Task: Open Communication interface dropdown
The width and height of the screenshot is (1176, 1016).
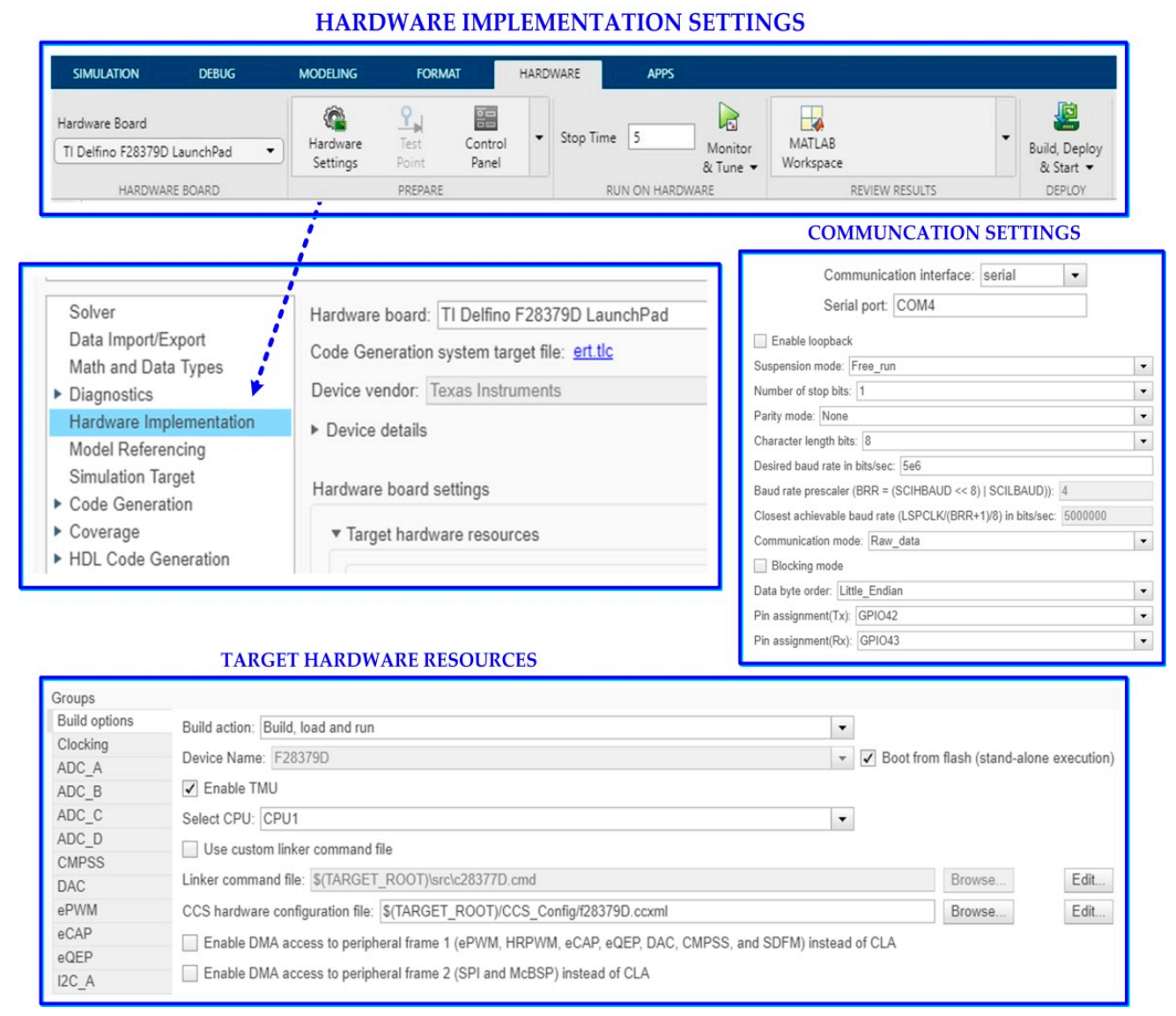Action: click(x=1075, y=276)
